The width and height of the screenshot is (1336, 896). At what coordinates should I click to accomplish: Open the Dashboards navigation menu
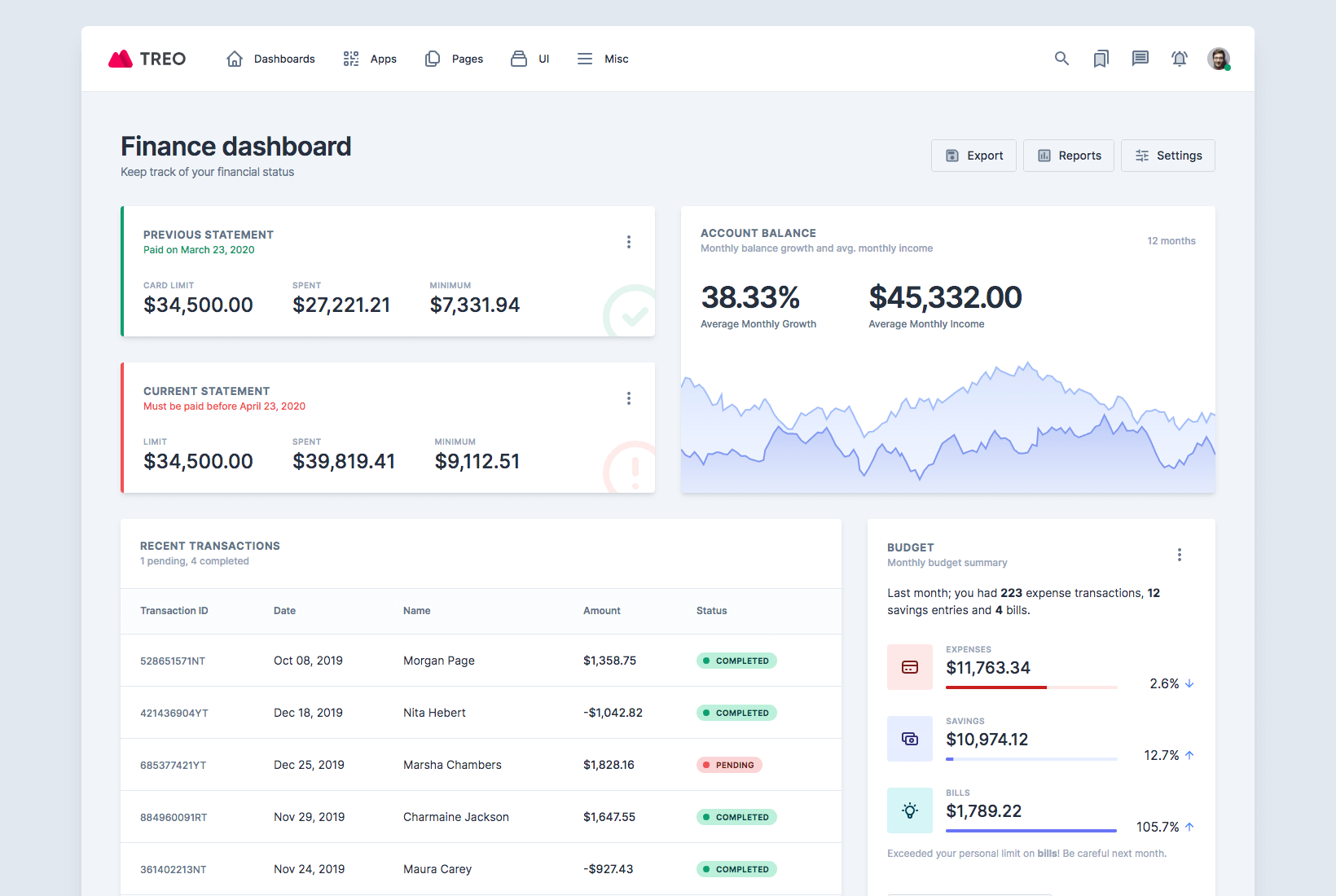tap(270, 59)
